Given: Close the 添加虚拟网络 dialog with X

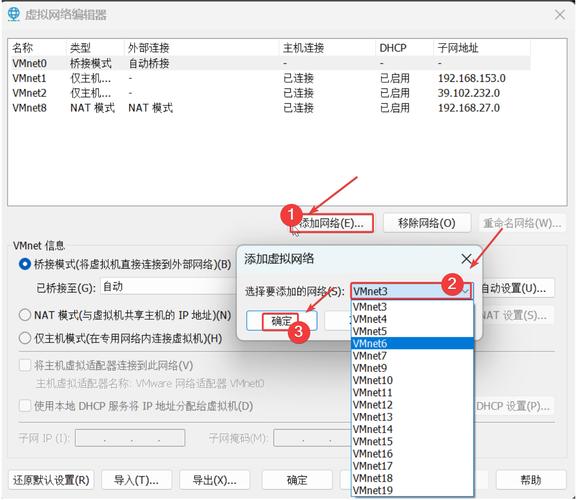Looking at the screenshot, I should click(x=467, y=259).
